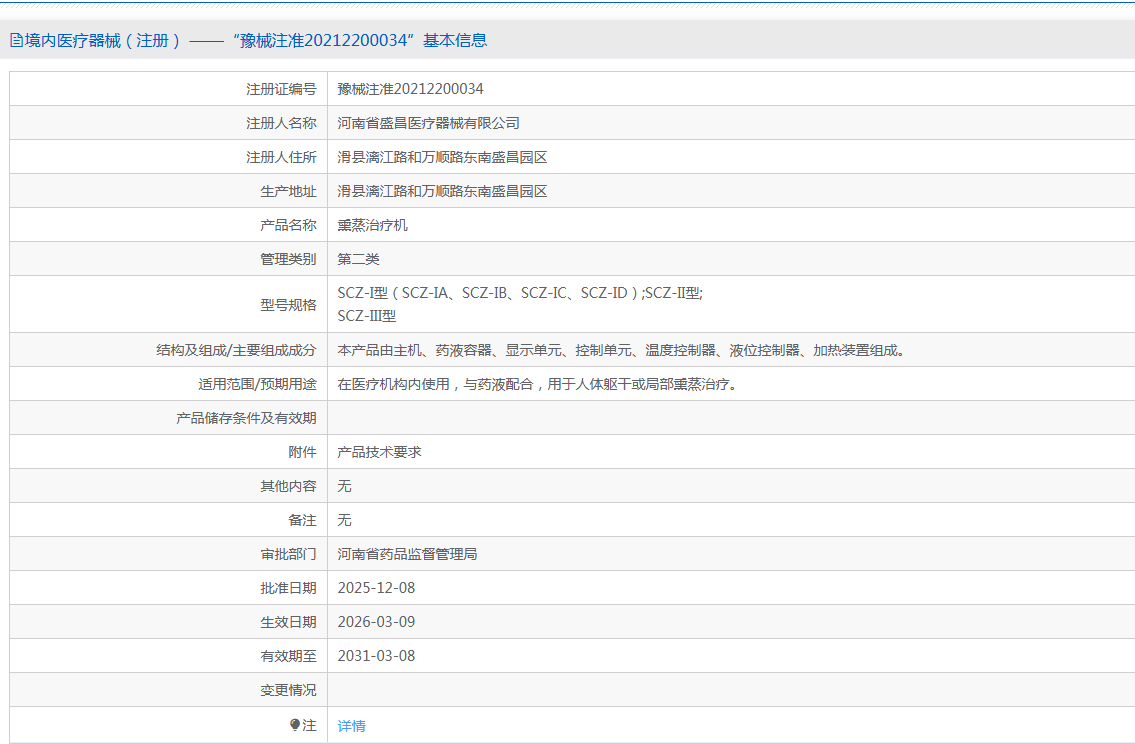The height and width of the screenshot is (744, 1135).
Task: Click the 附件 label
Action: (302, 452)
